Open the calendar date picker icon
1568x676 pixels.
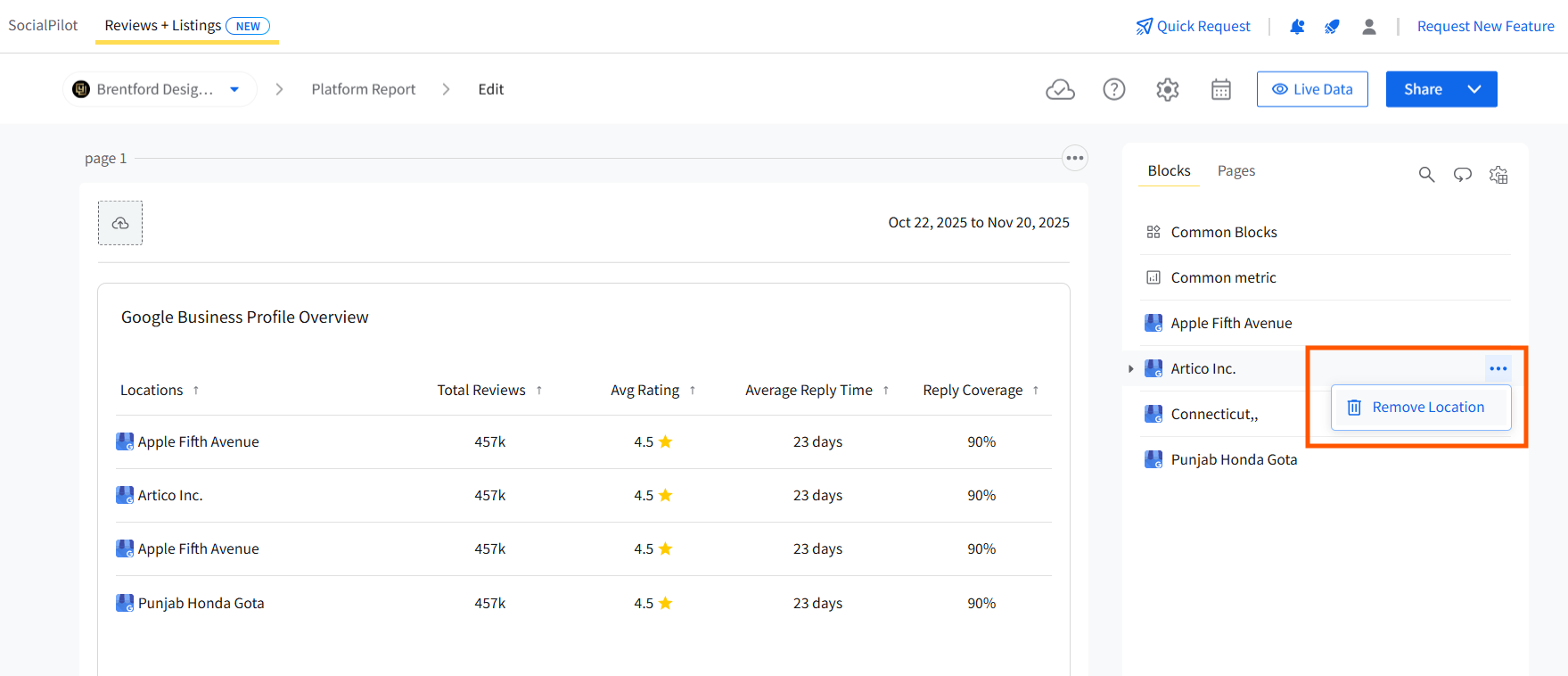(x=1221, y=89)
